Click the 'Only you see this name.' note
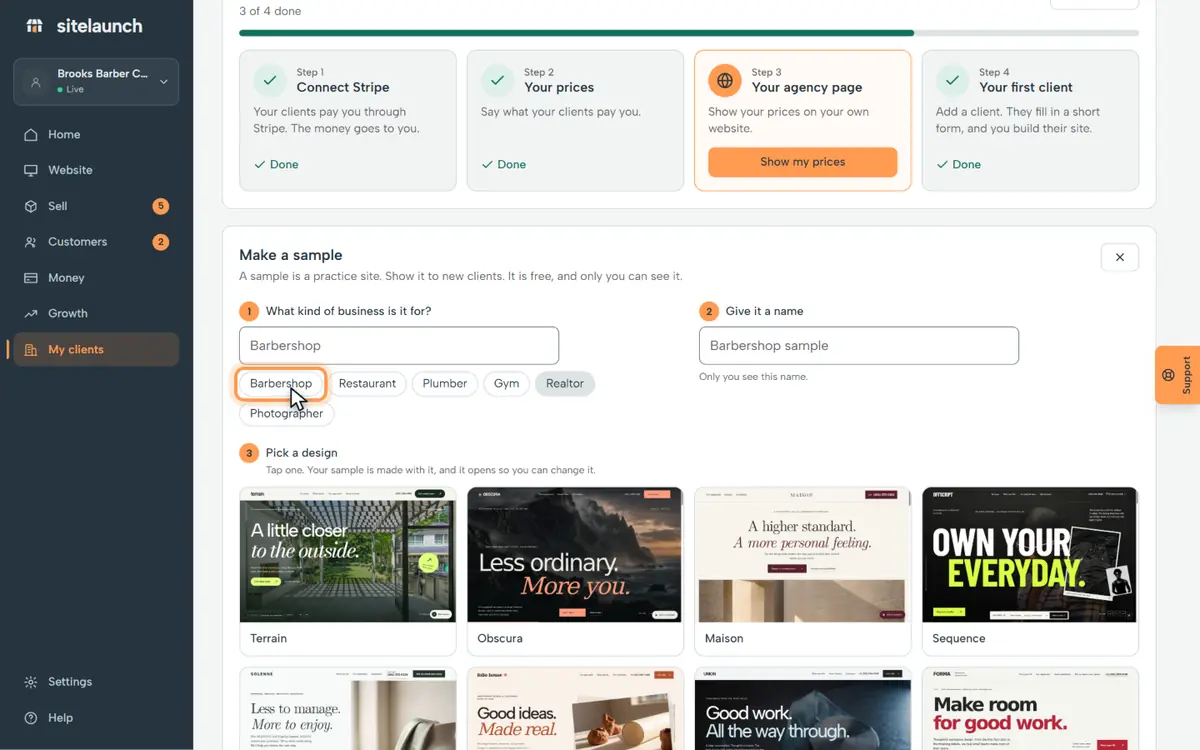Image resolution: width=1200 pixels, height=750 pixels. (753, 377)
